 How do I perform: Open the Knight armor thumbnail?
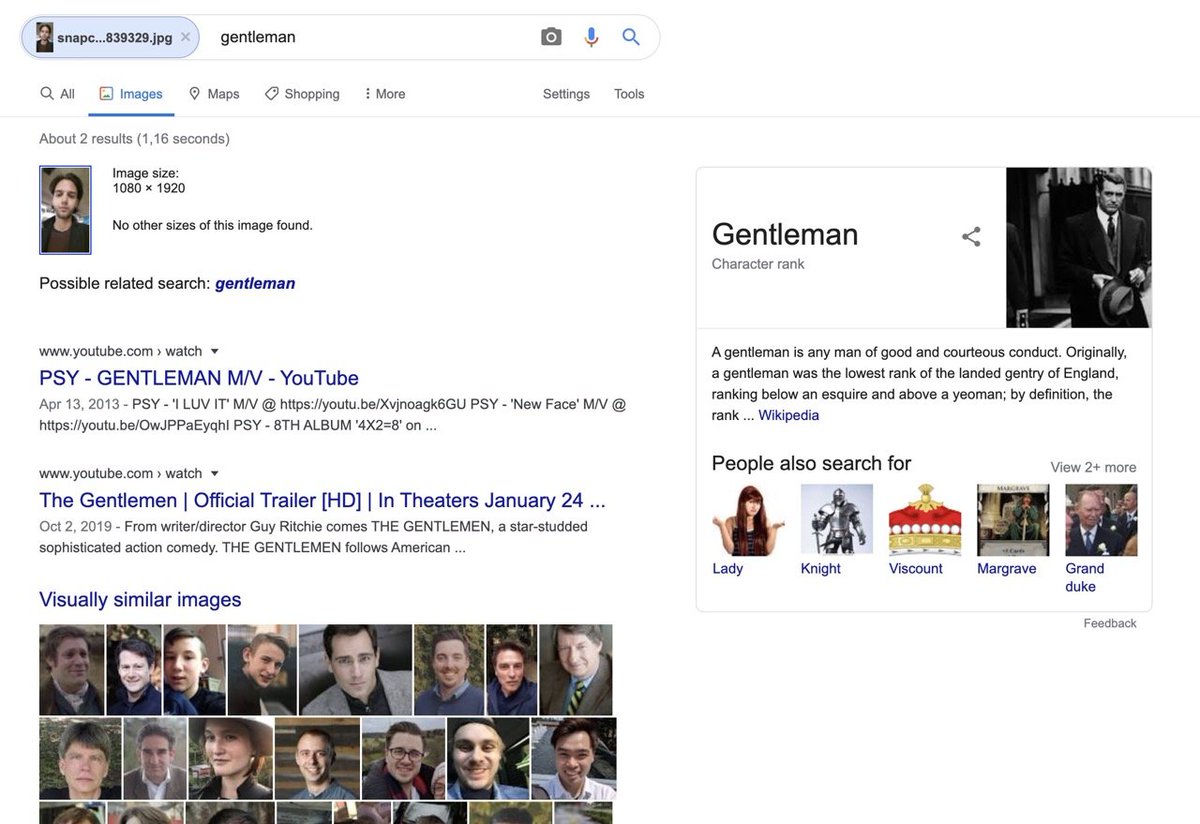837,520
